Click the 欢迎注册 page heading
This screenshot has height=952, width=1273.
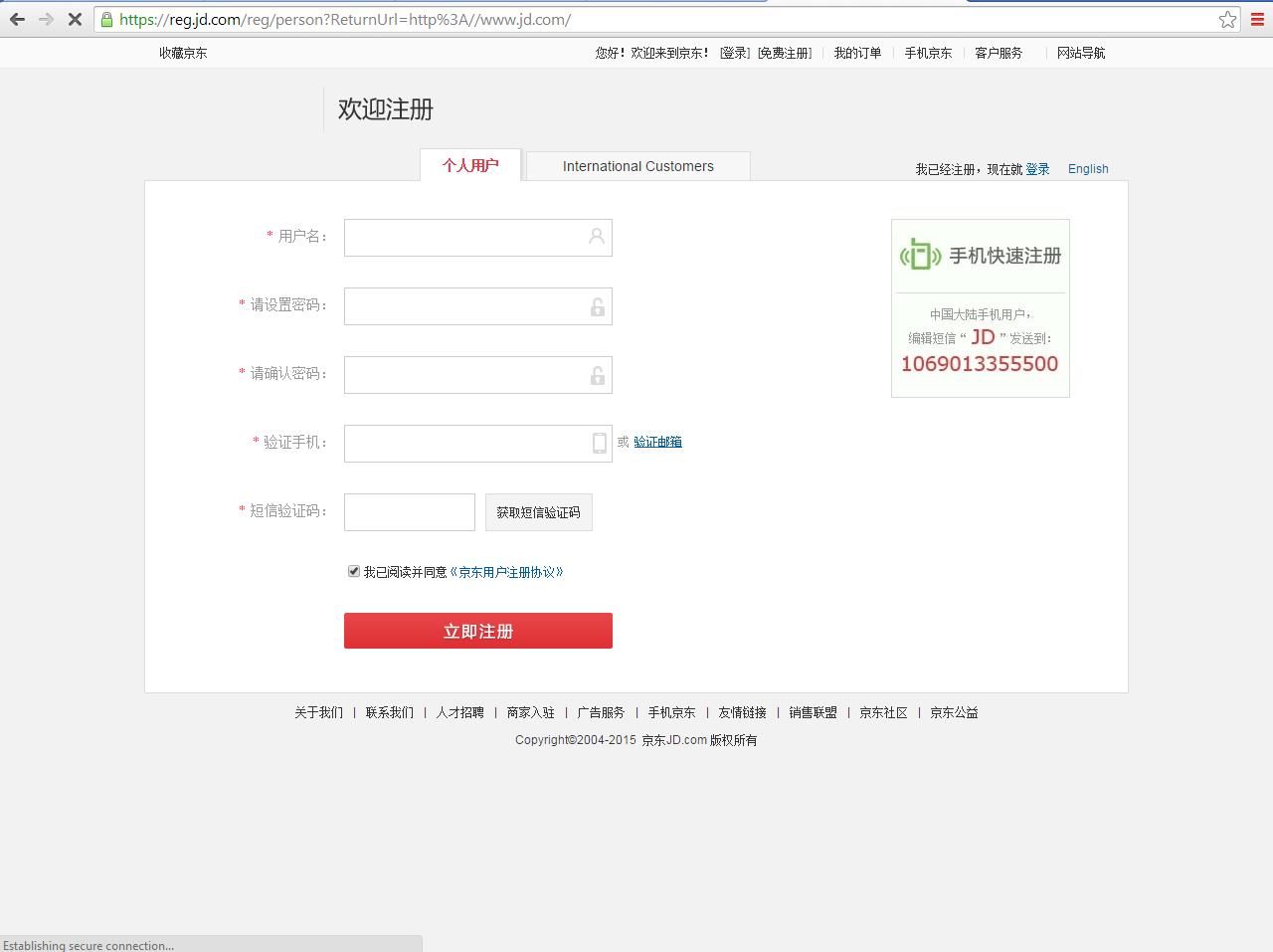tap(386, 109)
